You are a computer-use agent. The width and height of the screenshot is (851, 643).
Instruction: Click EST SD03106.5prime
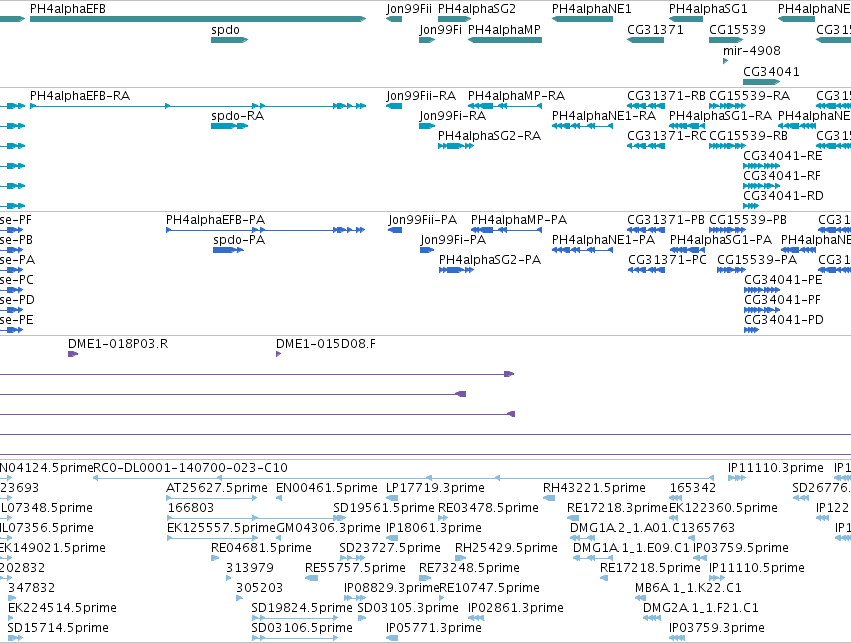295,638
